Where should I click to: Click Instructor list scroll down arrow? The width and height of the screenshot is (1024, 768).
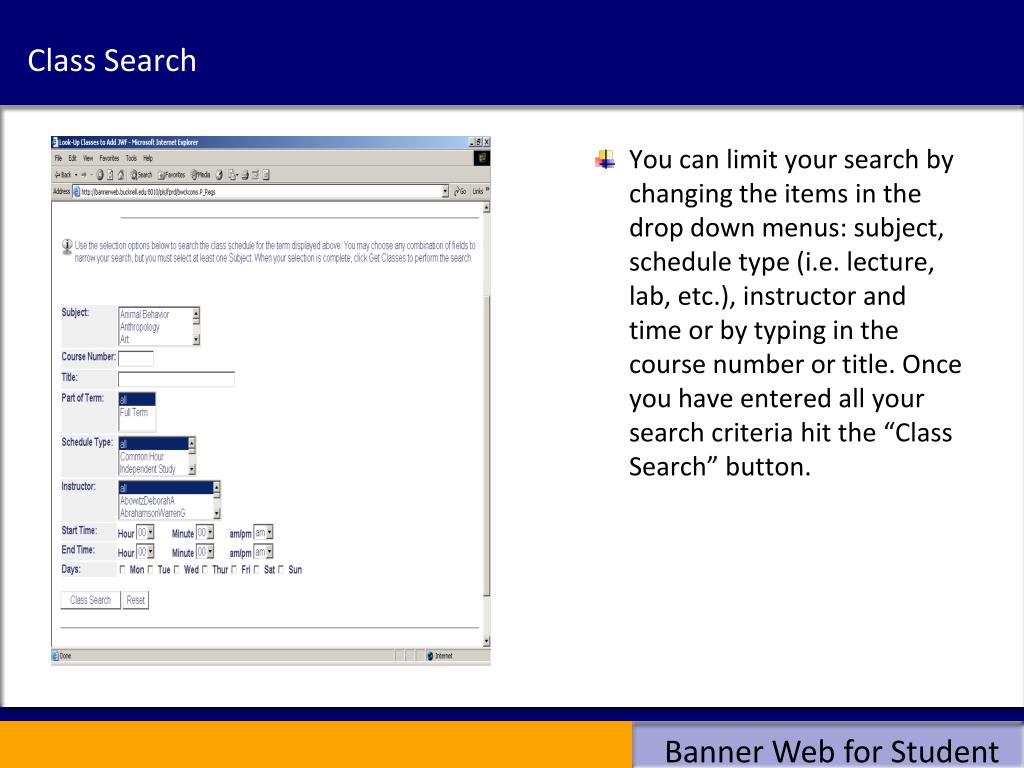click(217, 514)
